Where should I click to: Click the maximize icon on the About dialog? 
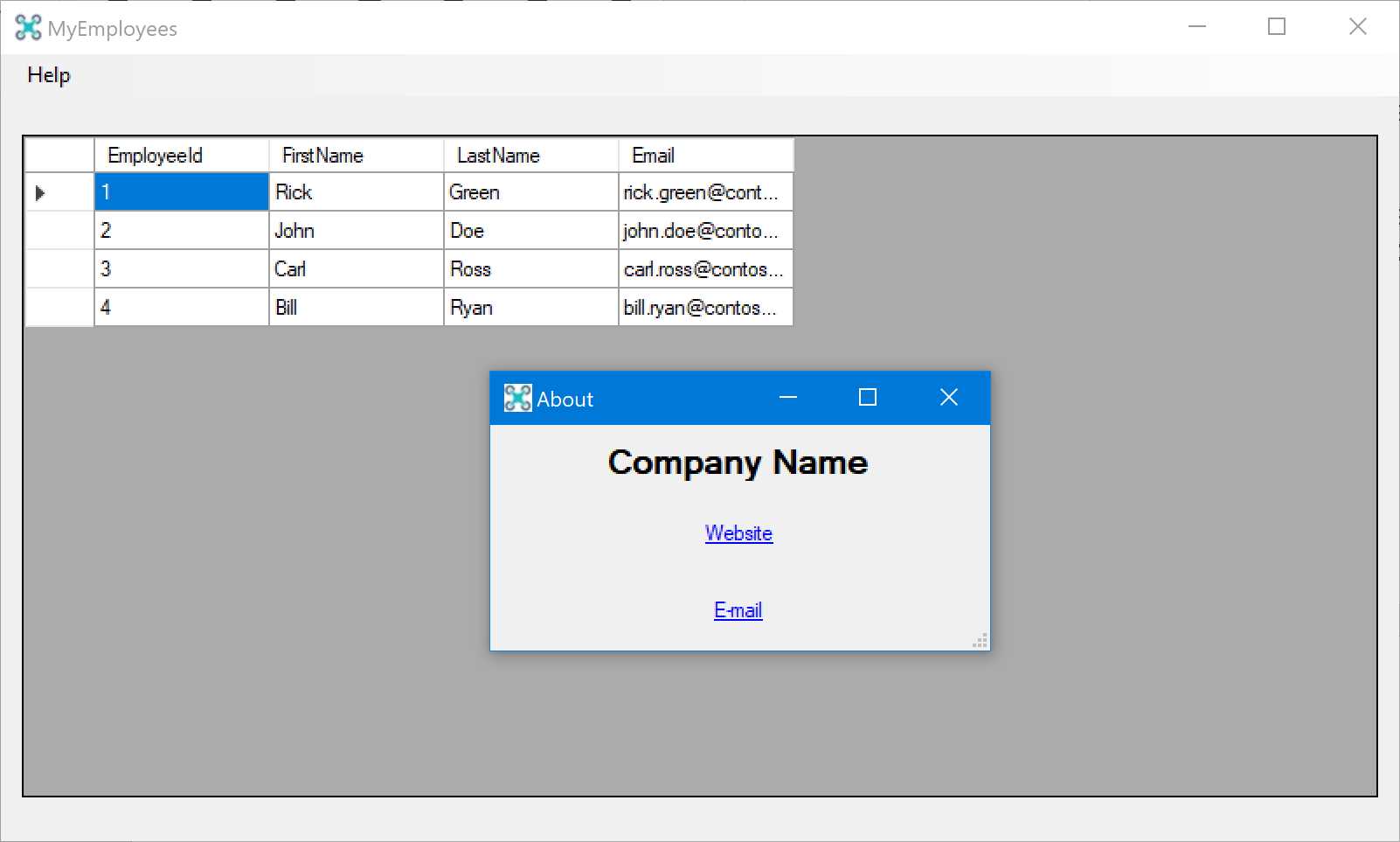[x=869, y=397]
